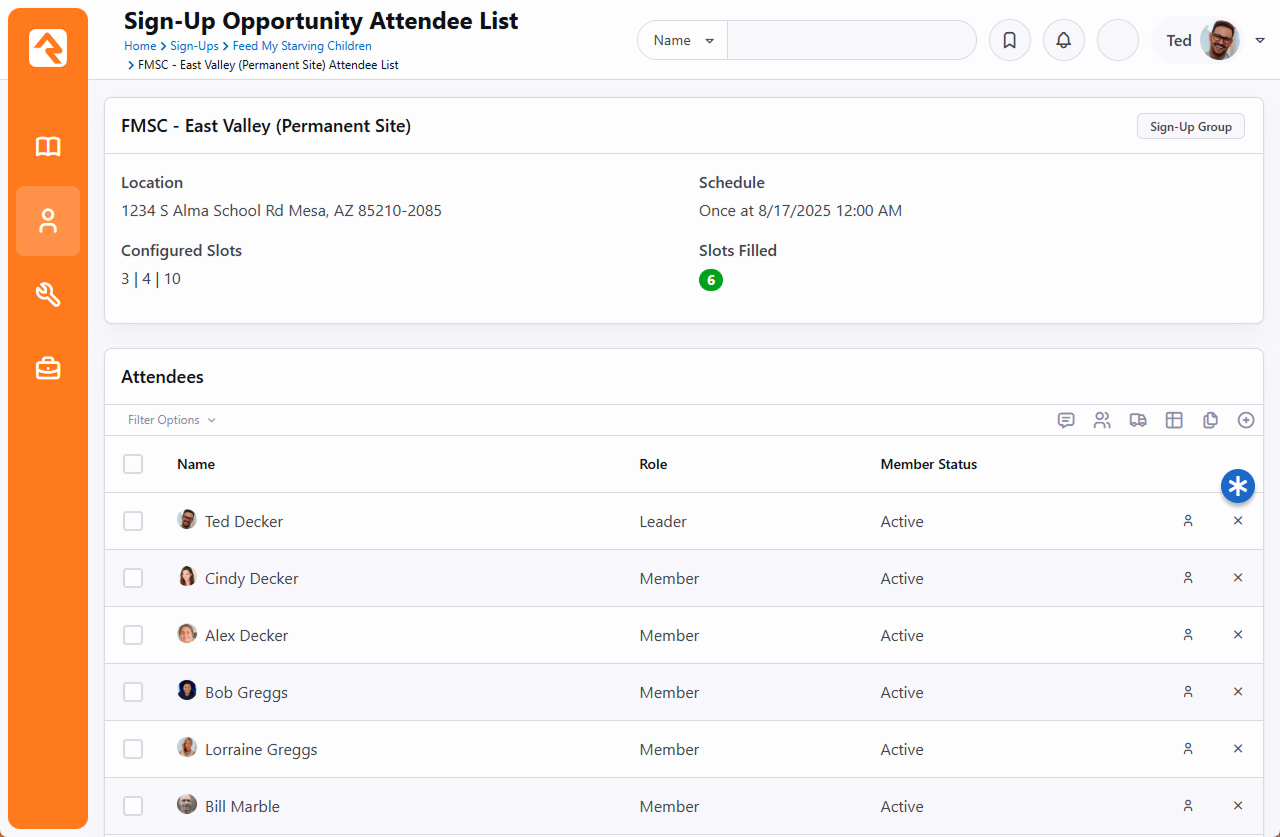Remove Cindy Decker using the X icon
This screenshot has width=1280, height=837.
(1238, 578)
